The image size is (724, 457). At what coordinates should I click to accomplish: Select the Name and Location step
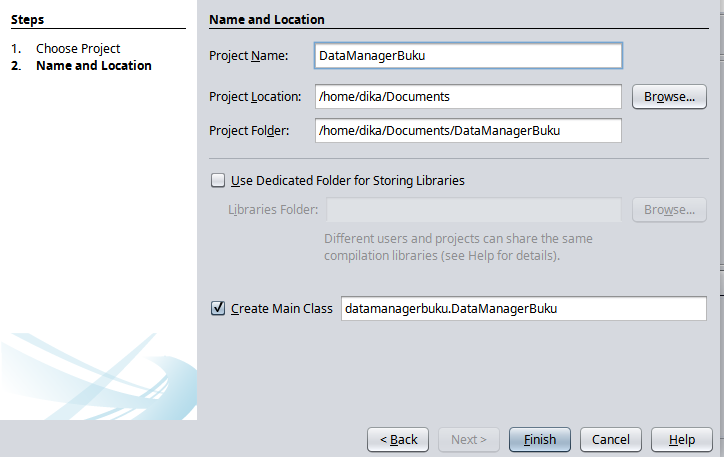[x=93, y=65]
